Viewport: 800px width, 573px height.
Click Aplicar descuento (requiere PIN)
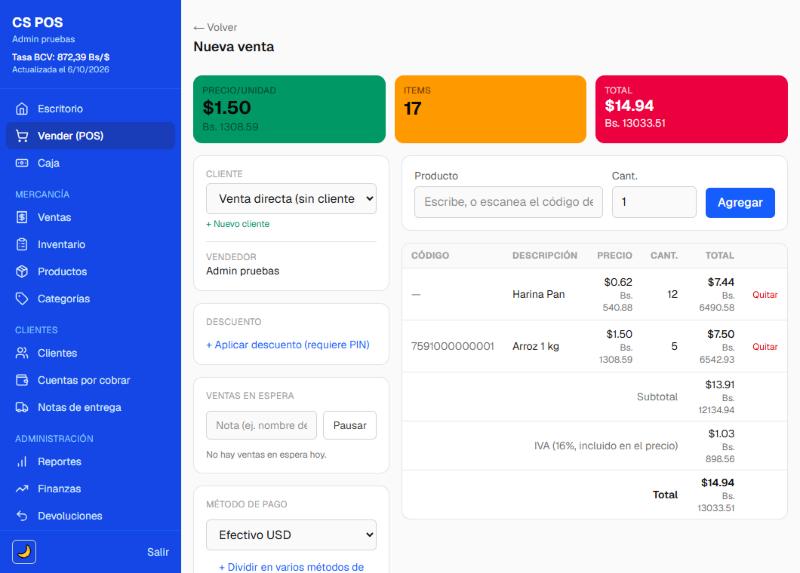coord(288,345)
